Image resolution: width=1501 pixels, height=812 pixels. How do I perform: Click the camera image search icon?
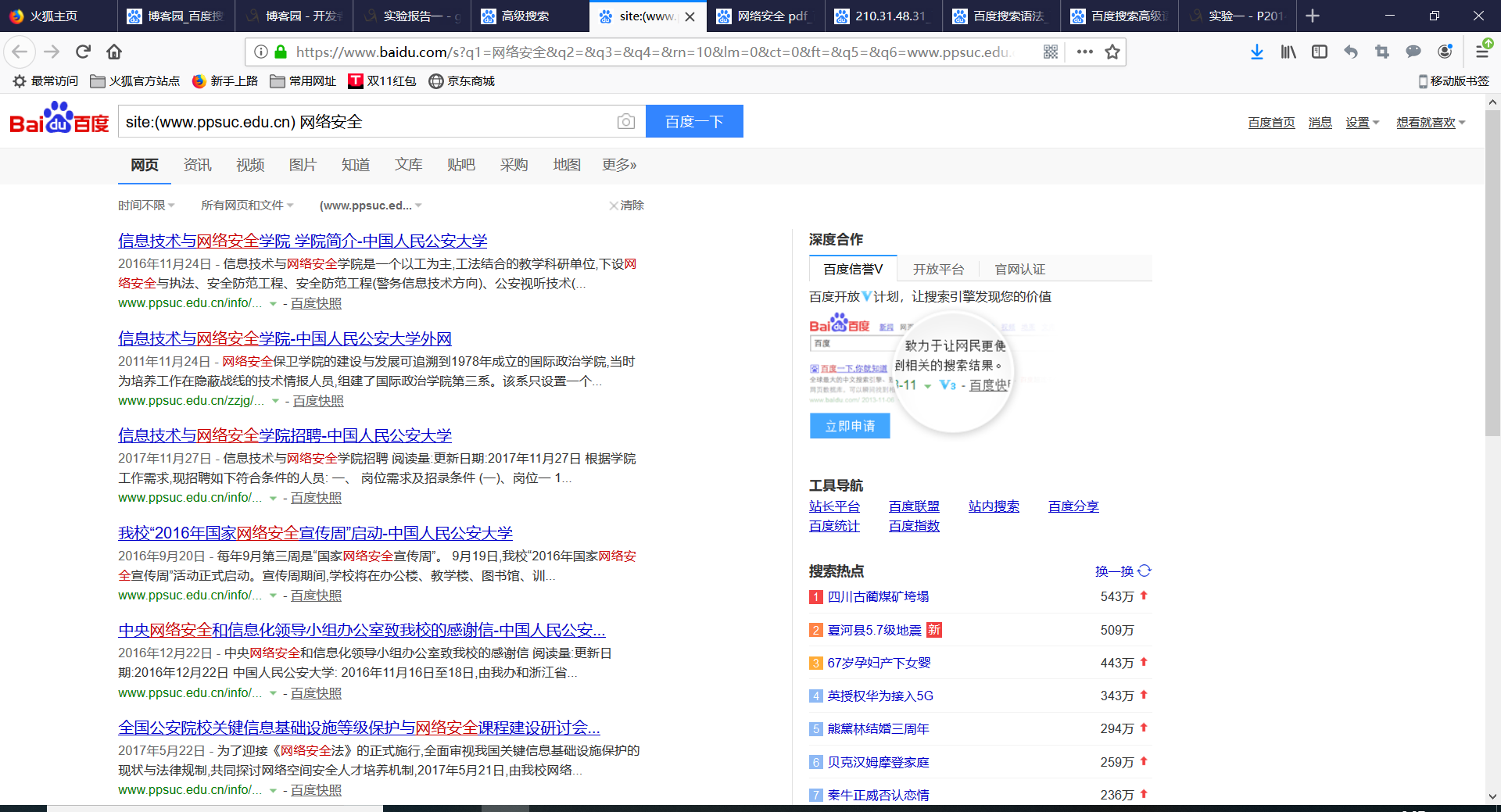tap(625, 122)
